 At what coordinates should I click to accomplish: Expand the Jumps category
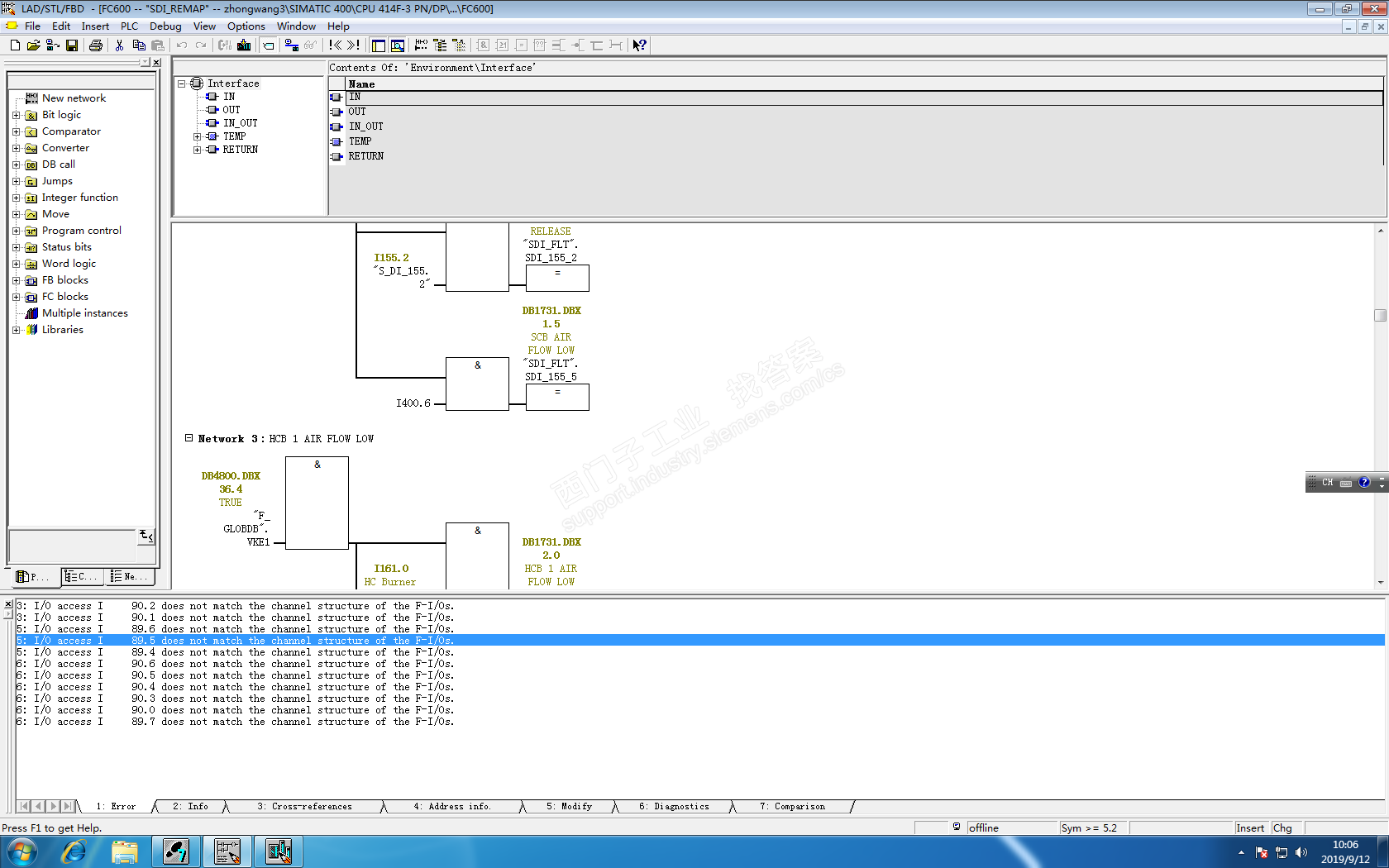[x=16, y=181]
